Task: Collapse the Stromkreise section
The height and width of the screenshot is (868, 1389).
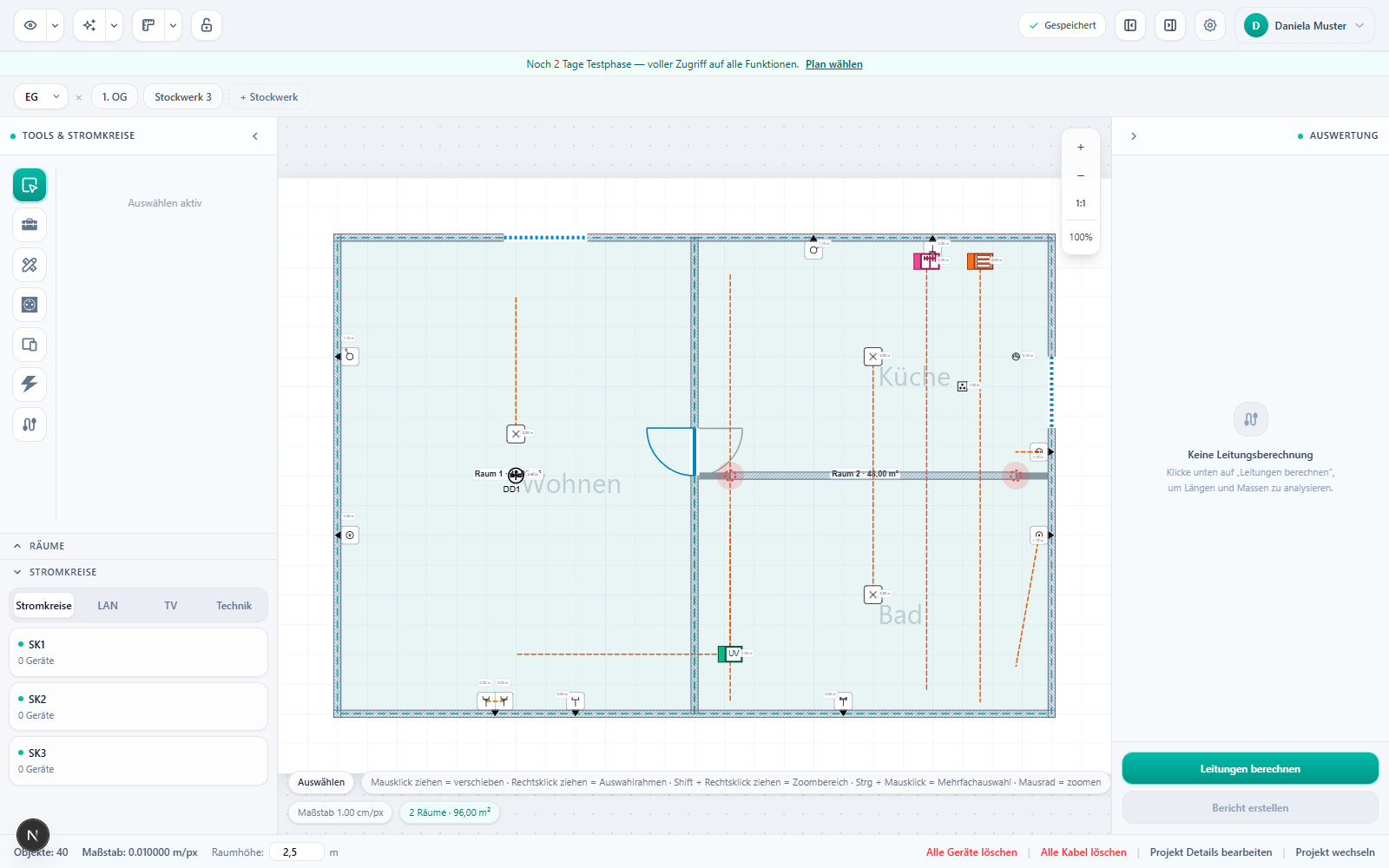Action: coord(138,572)
